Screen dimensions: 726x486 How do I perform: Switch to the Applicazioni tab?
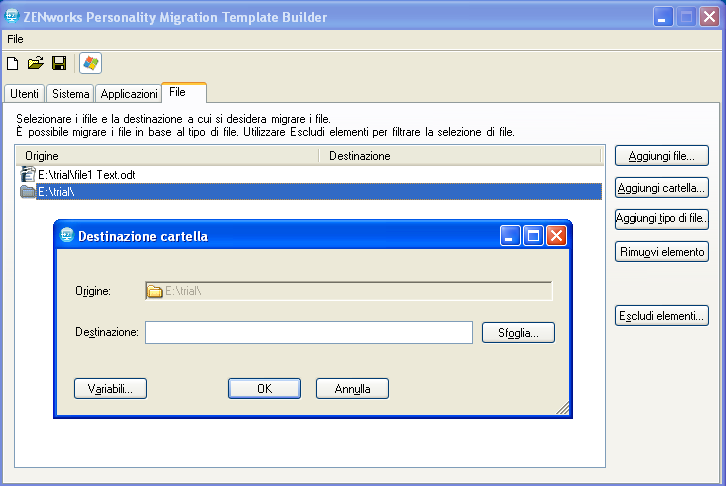point(129,93)
